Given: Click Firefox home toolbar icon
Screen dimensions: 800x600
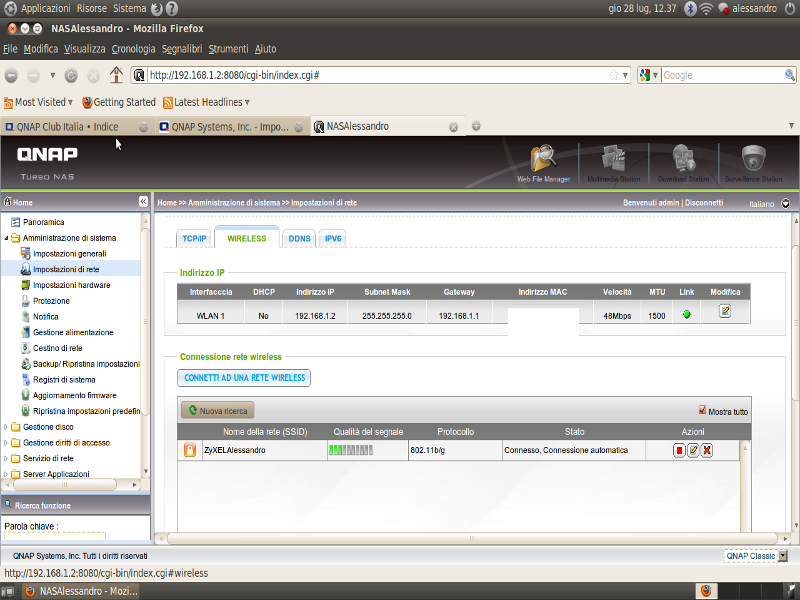Looking at the screenshot, I should pyautogui.click(x=116, y=75).
